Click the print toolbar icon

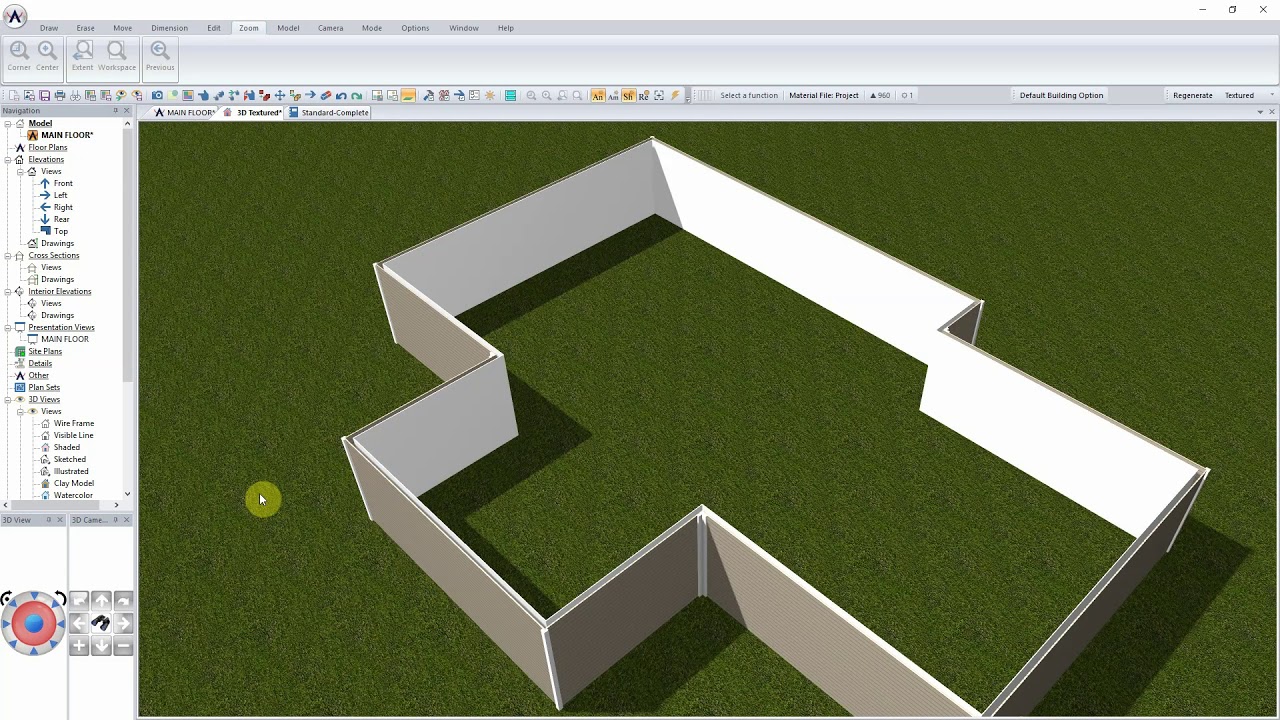click(x=60, y=95)
